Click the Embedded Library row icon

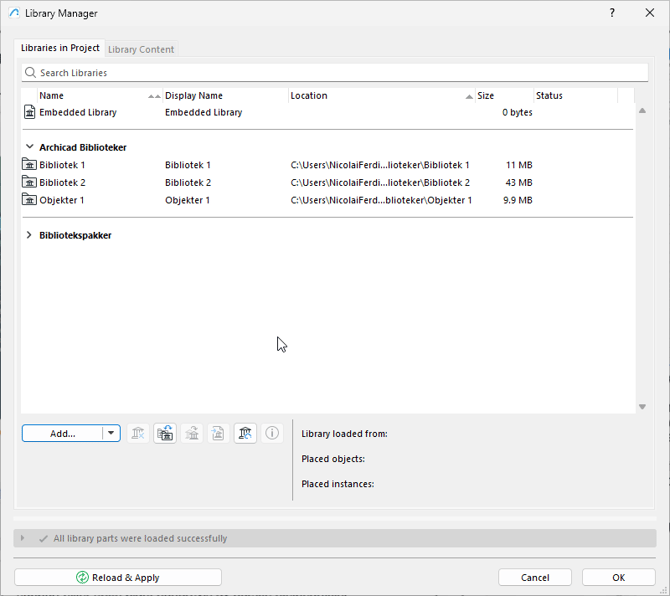pos(30,113)
